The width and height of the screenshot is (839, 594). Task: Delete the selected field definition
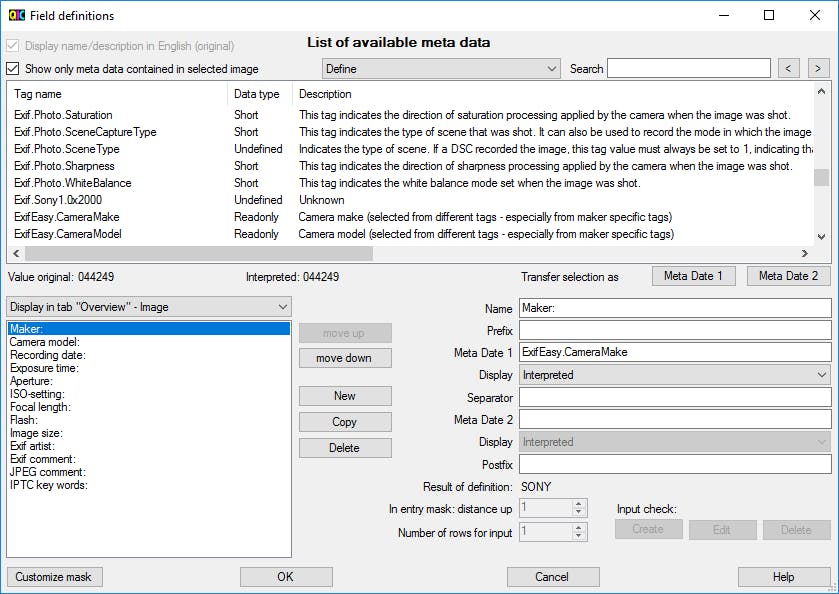point(345,448)
